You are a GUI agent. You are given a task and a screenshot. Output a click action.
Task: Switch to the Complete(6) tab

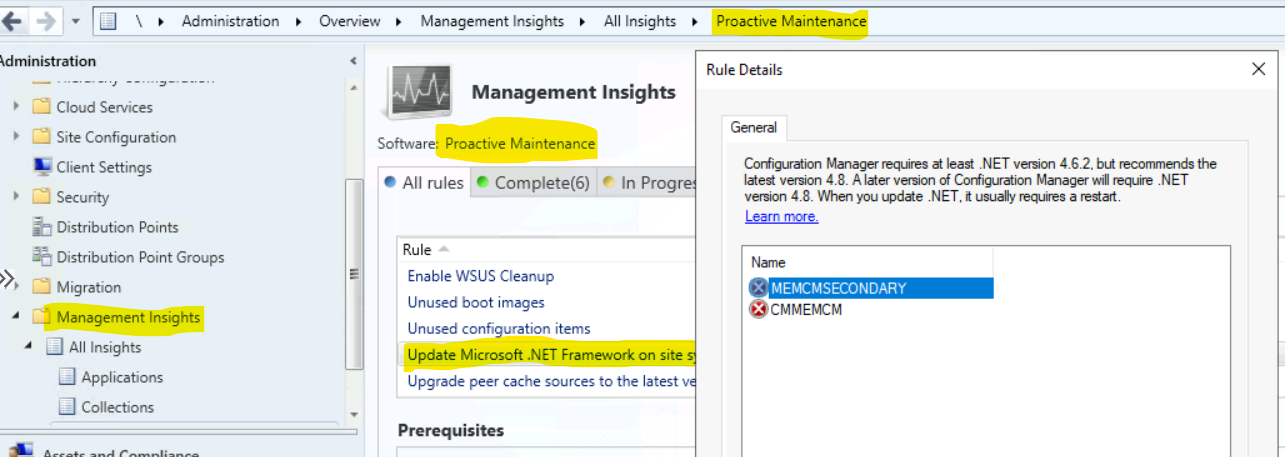(x=533, y=183)
